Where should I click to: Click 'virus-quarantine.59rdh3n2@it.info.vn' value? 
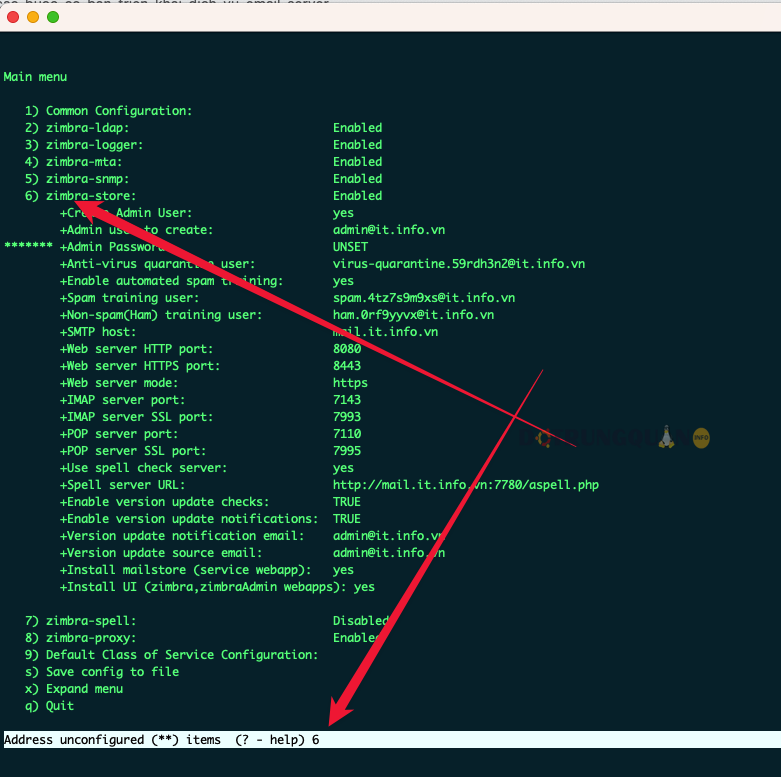coord(459,263)
